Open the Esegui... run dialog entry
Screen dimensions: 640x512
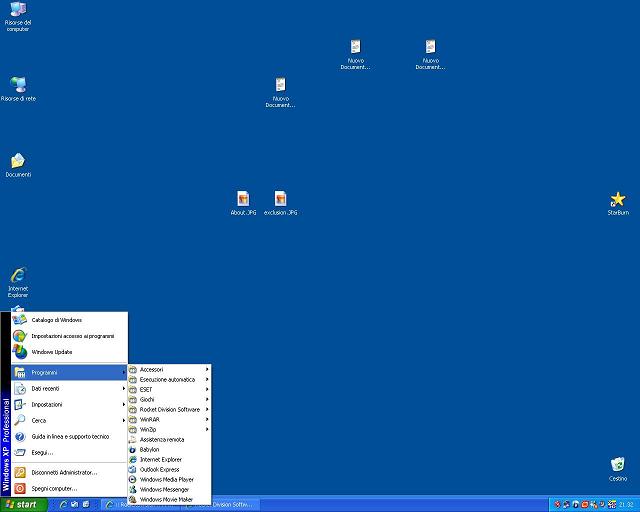click(69, 452)
